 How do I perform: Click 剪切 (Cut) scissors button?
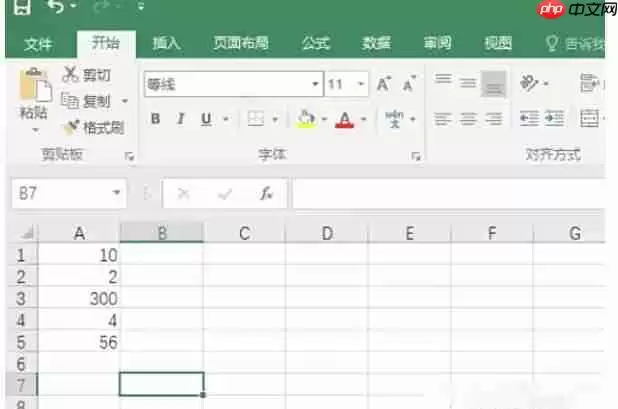click(x=87, y=74)
